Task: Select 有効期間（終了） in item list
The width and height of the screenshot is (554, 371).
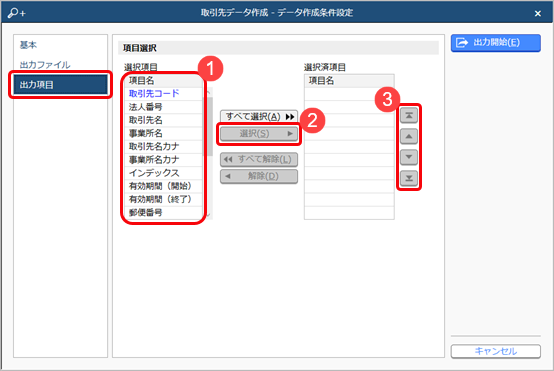Action: pos(163,199)
